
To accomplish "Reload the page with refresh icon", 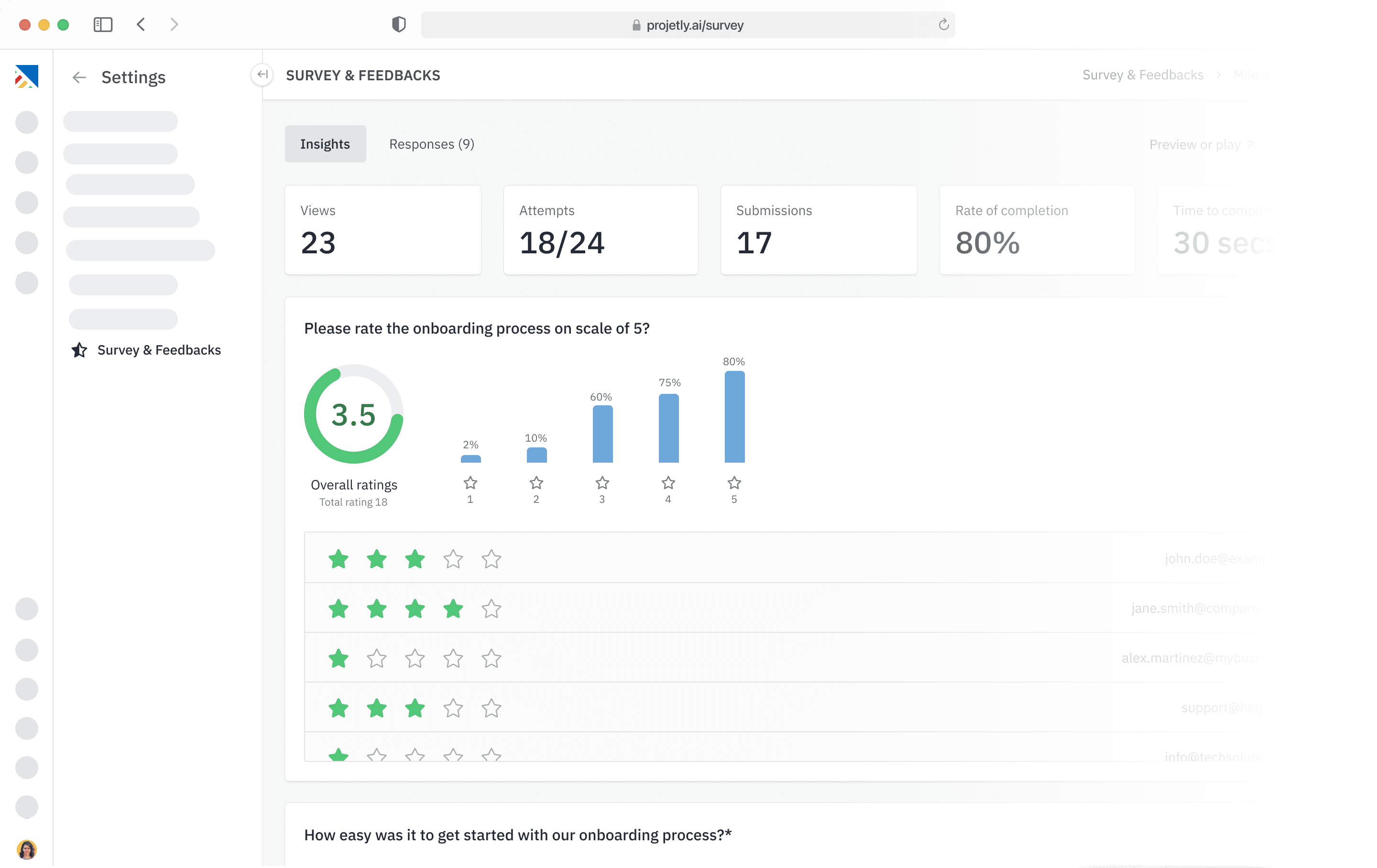I will tap(943, 24).
